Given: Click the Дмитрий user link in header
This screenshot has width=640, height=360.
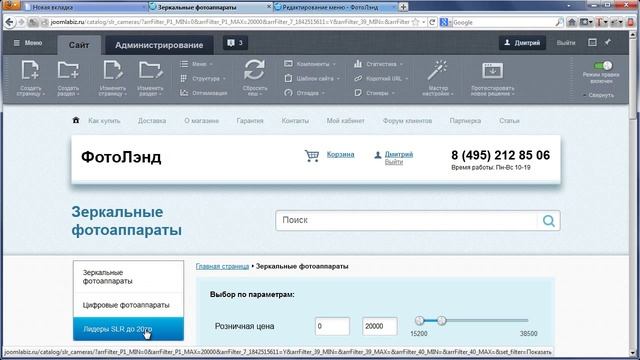Looking at the screenshot, I should (399, 154).
